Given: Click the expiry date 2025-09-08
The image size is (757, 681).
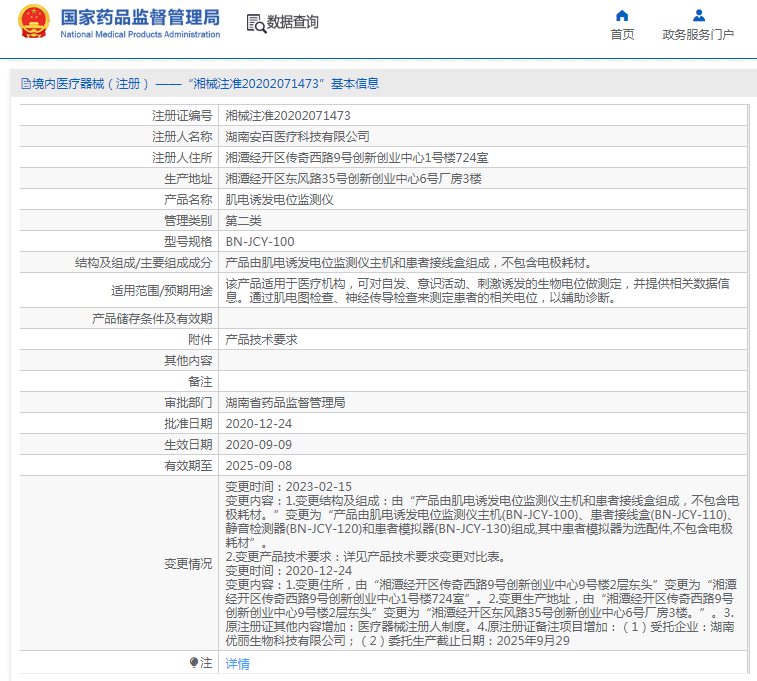Looking at the screenshot, I should click(x=259, y=465).
